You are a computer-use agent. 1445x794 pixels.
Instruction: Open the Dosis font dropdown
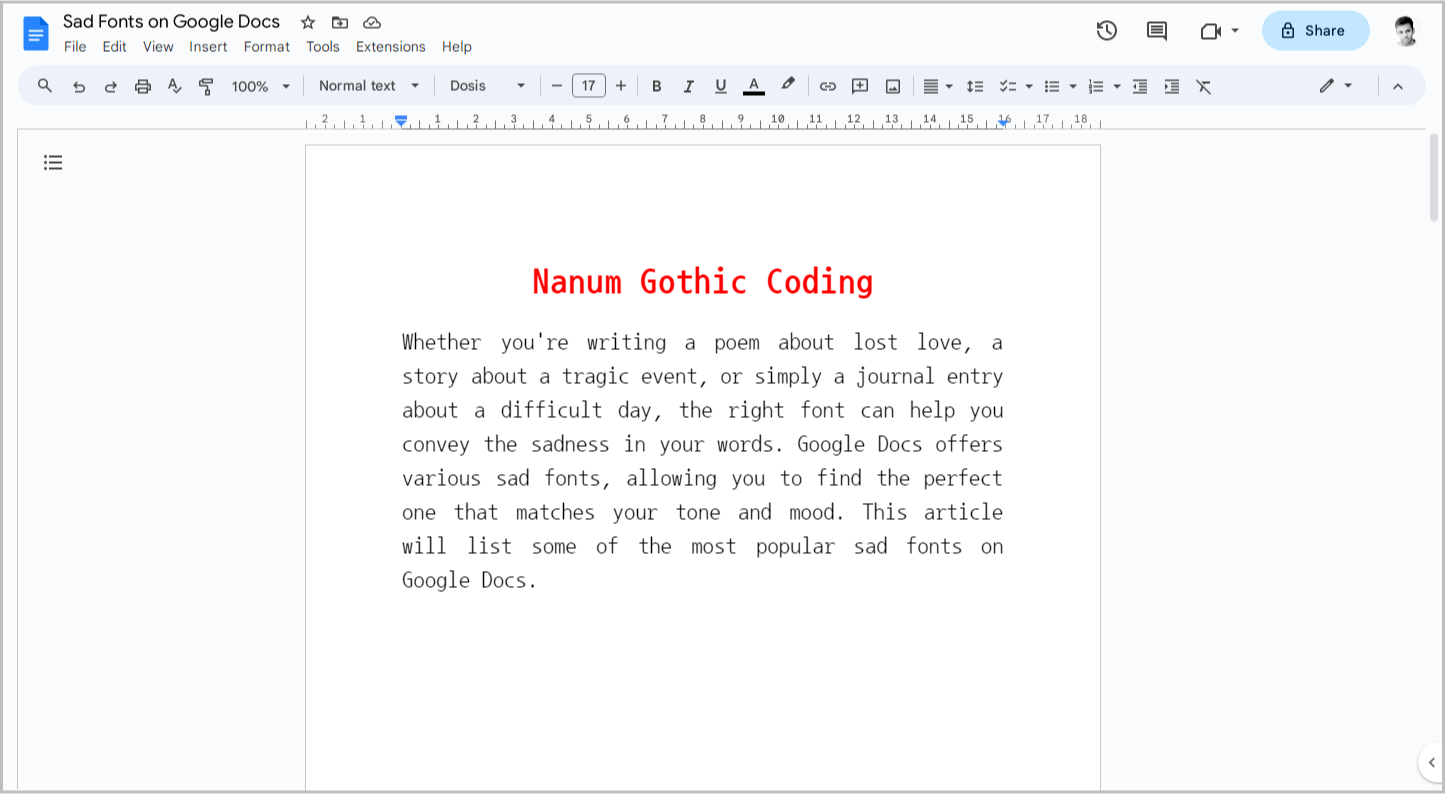pyautogui.click(x=487, y=86)
